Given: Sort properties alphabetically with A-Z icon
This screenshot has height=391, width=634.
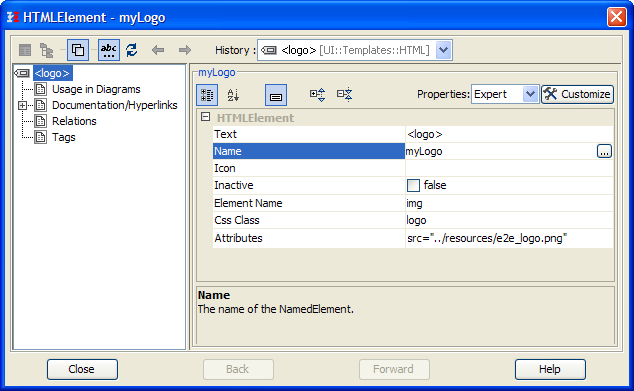Looking at the screenshot, I should coord(233,95).
